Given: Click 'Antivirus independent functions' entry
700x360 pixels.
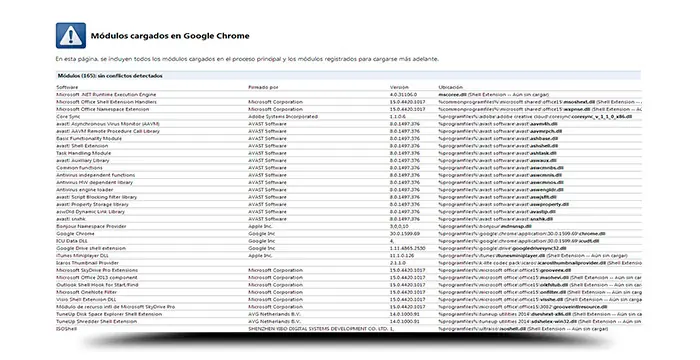Looking at the screenshot, I should click(96, 175).
